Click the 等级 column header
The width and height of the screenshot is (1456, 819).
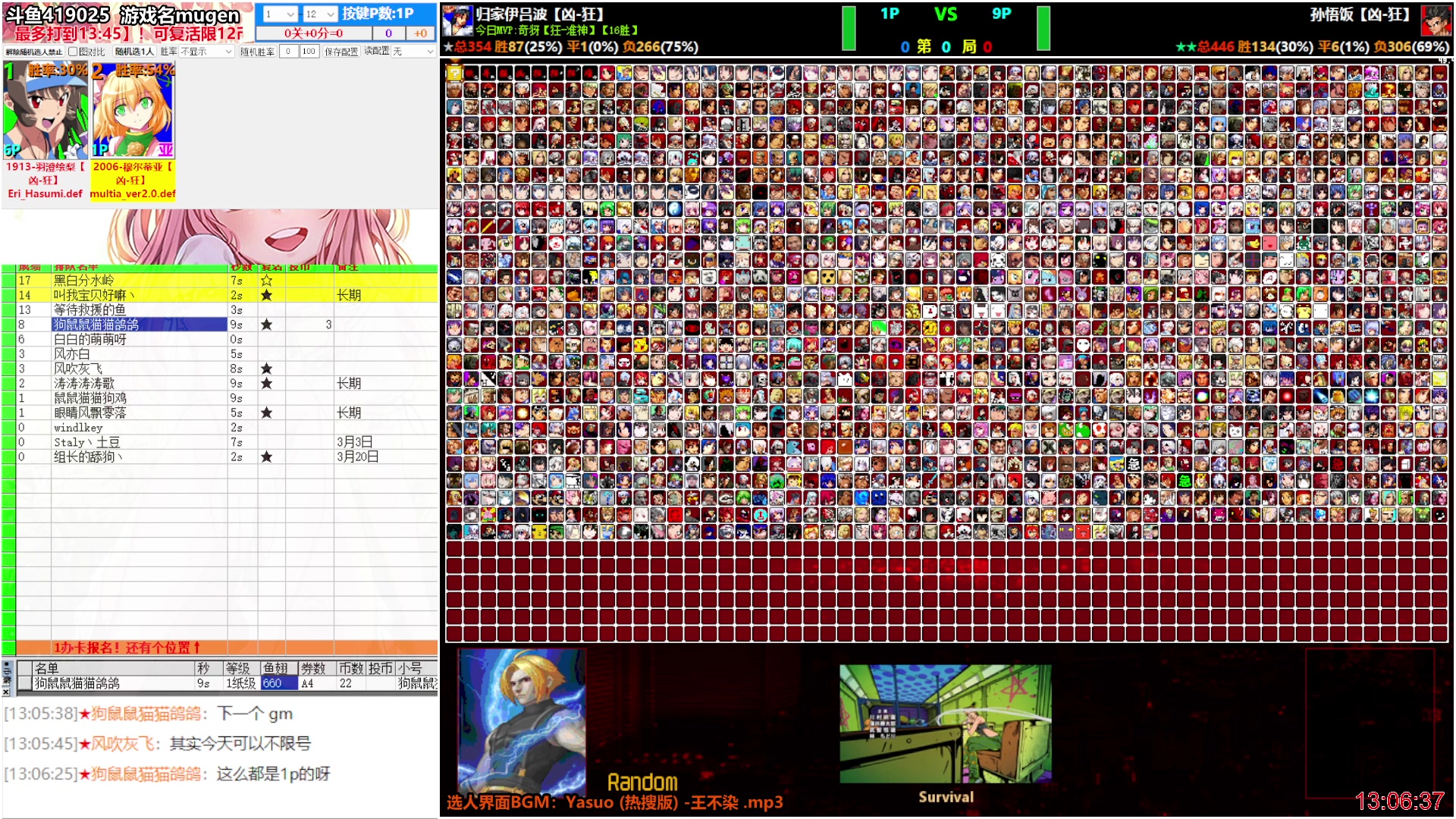click(x=241, y=668)
